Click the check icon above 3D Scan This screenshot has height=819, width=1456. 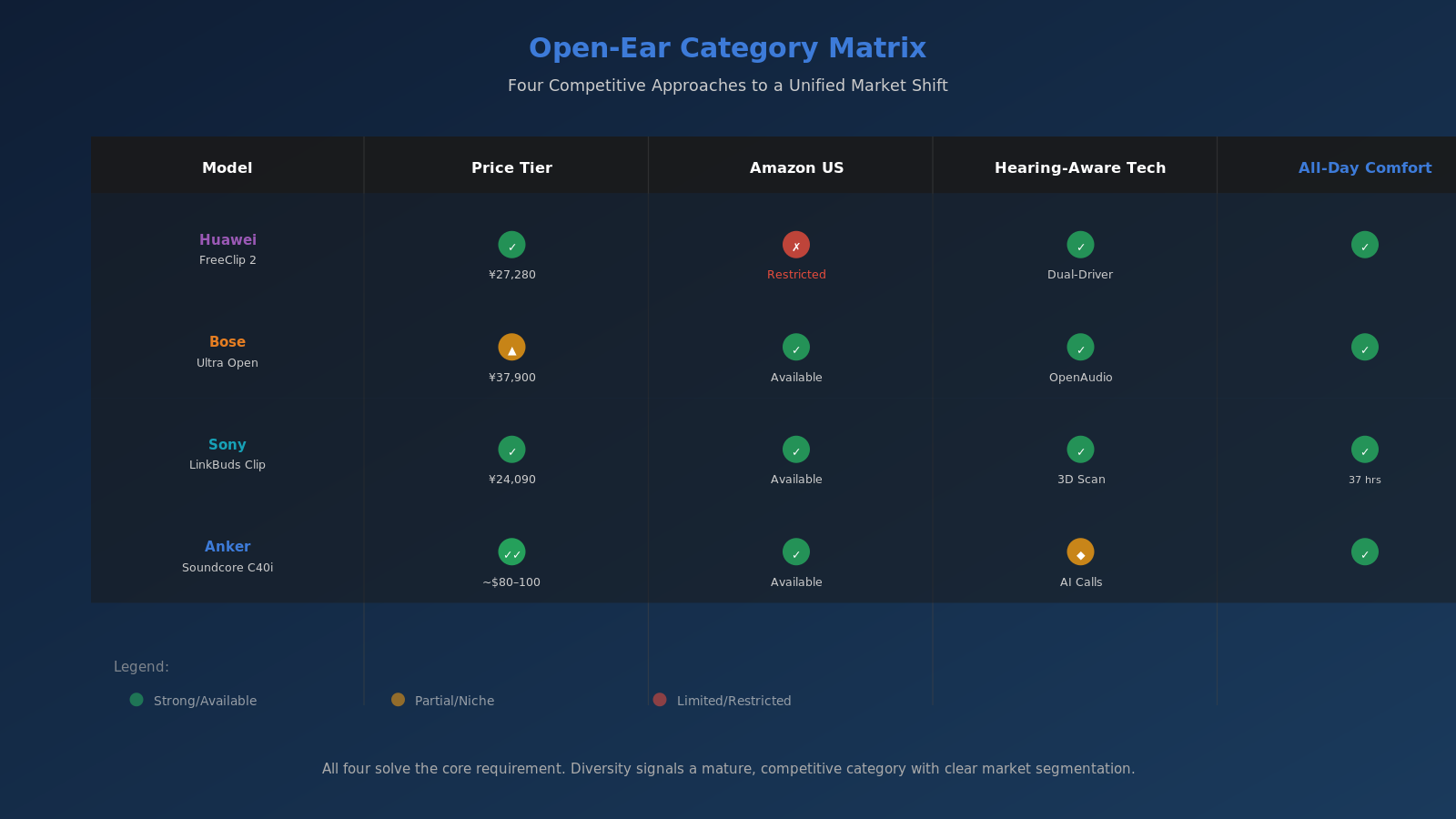pyautogui.click(x=1080, y=450)
